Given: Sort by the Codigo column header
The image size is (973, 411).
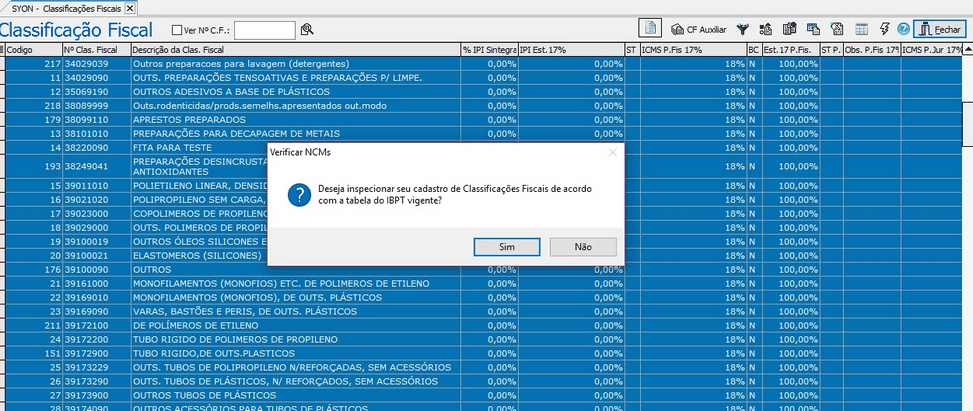Looking at the screenshot, I should 30,49.
